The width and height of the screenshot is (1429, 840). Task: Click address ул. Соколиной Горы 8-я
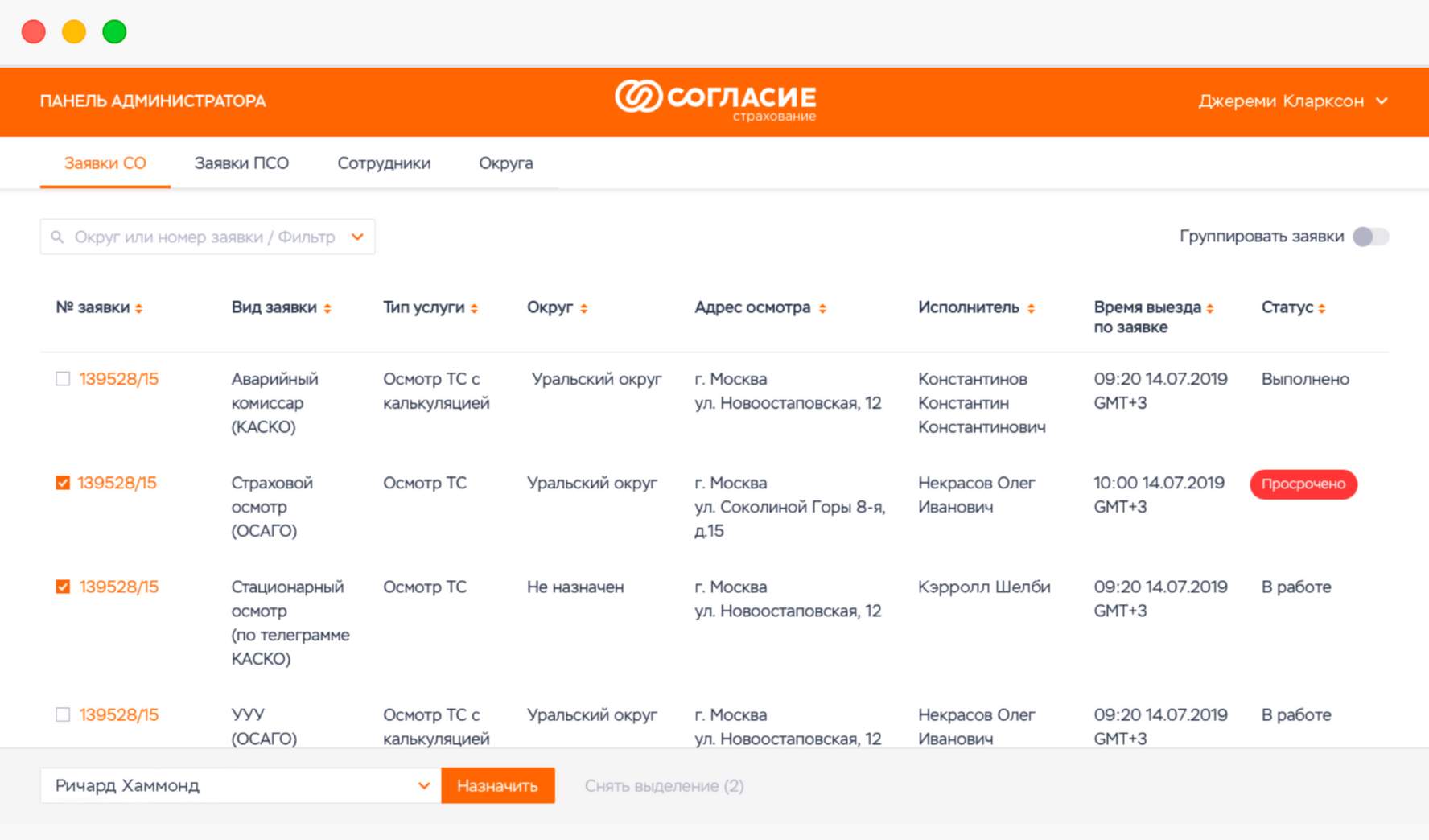click(x=789, y=507)
